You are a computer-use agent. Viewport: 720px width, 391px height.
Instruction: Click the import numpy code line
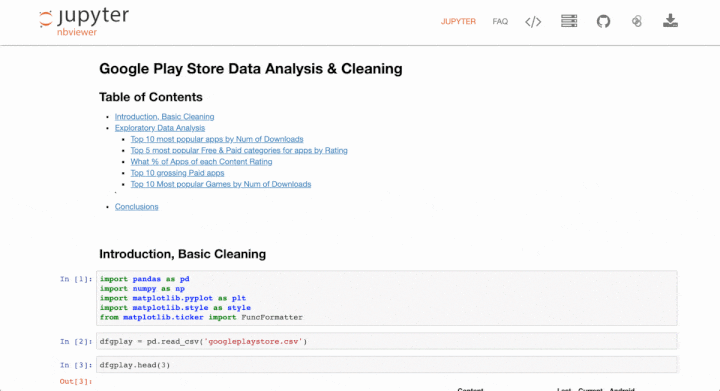142,289
